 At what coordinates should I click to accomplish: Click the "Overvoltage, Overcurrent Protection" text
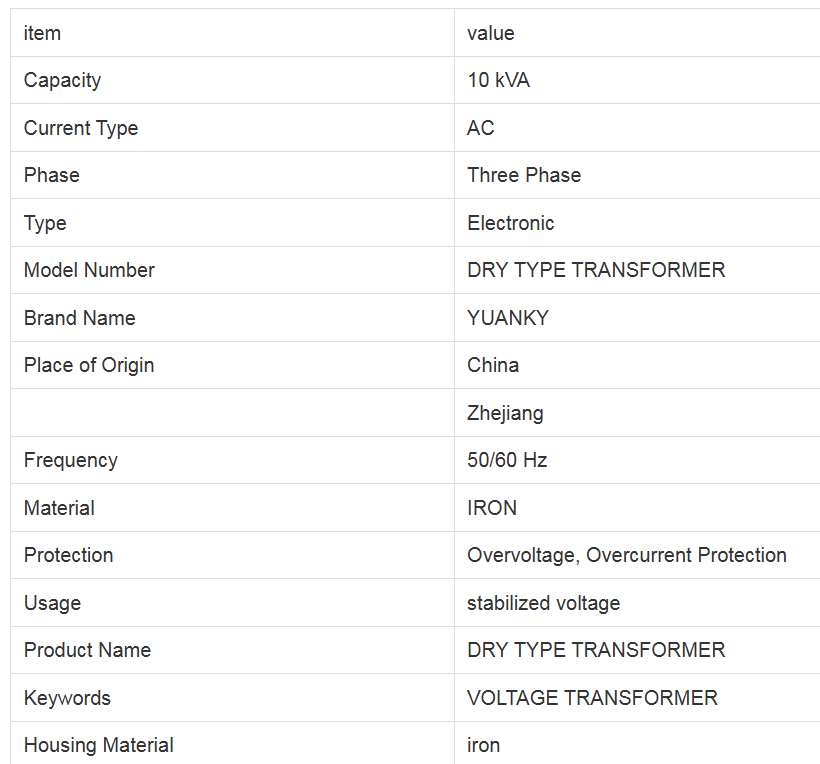626,555
